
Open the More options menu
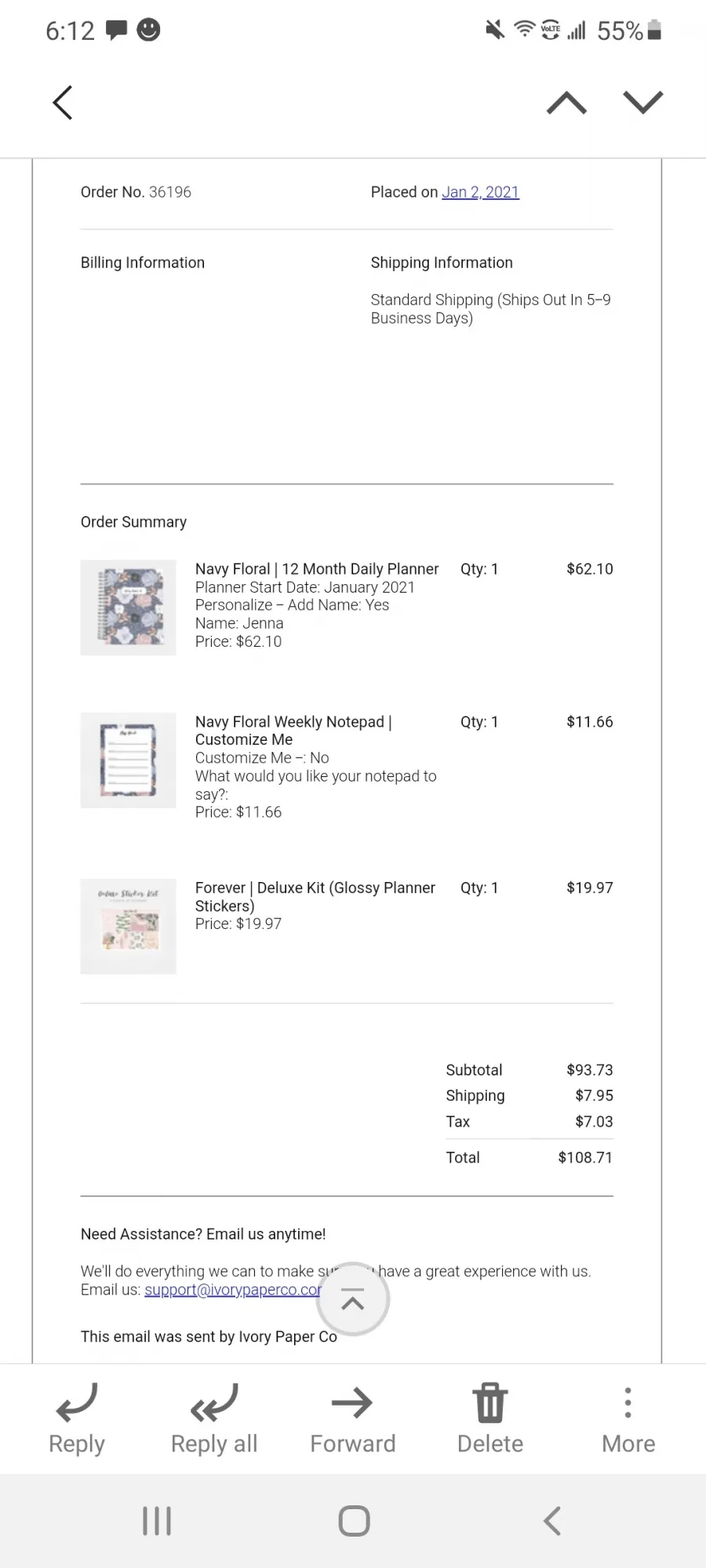[628, 1403]
